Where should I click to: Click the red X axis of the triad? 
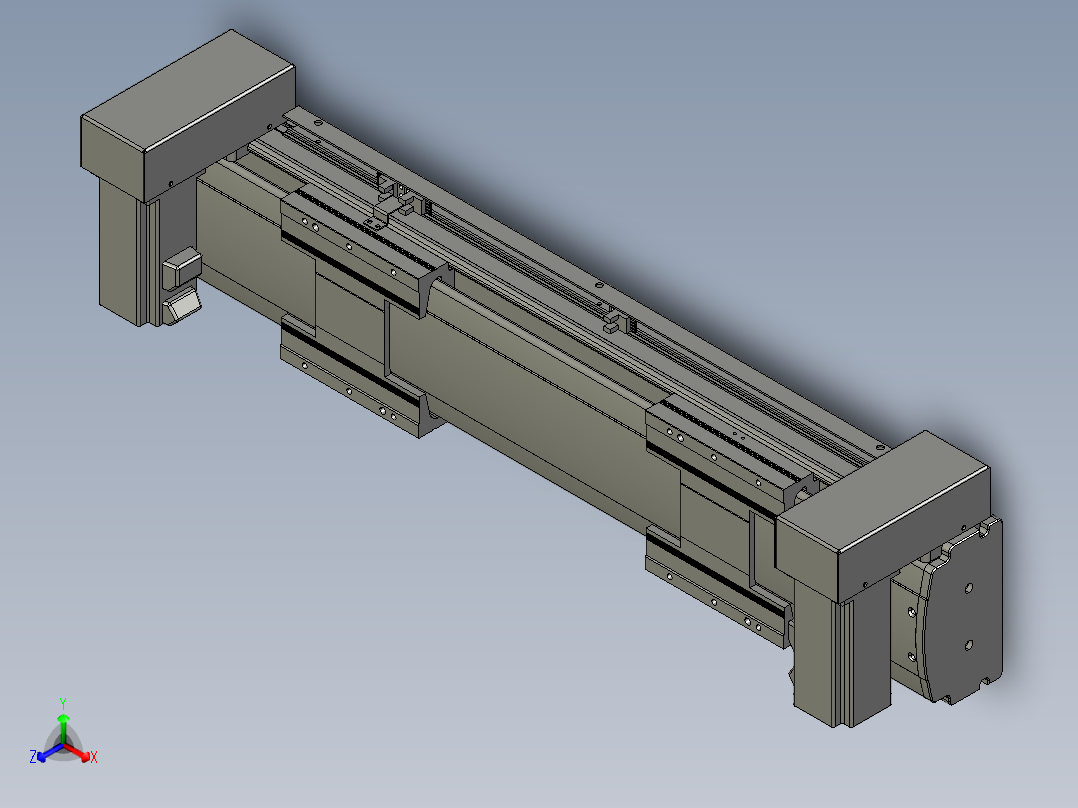pyautogui.click(x=80, y=753)
